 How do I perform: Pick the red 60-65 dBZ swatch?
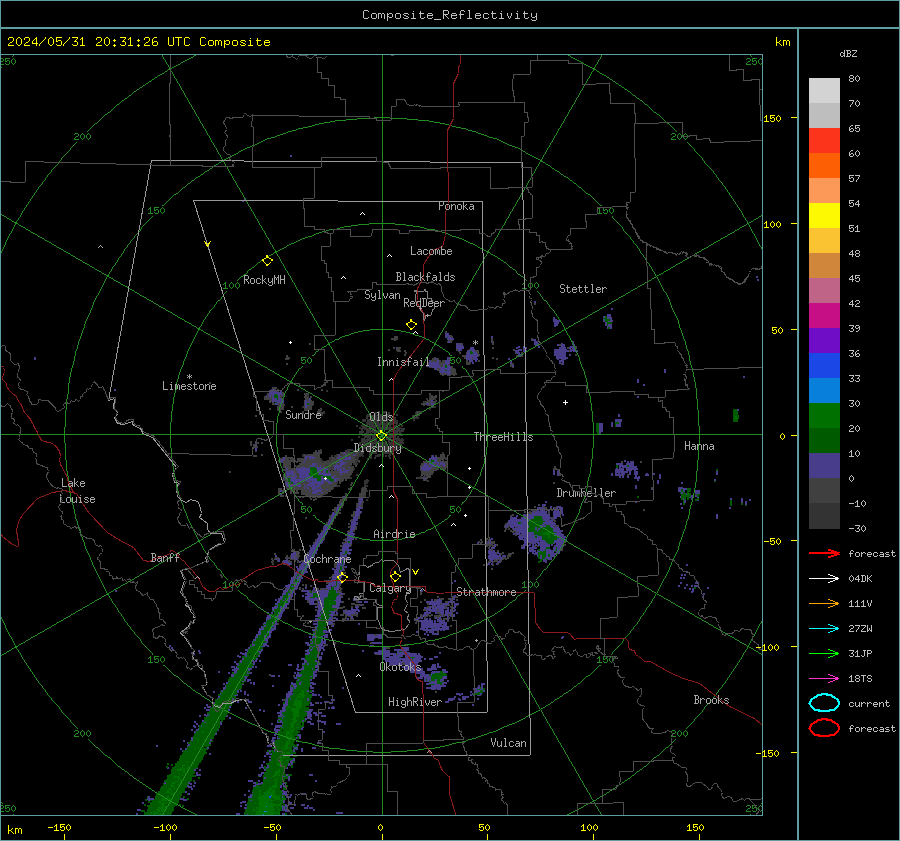(x=824, y=140)
